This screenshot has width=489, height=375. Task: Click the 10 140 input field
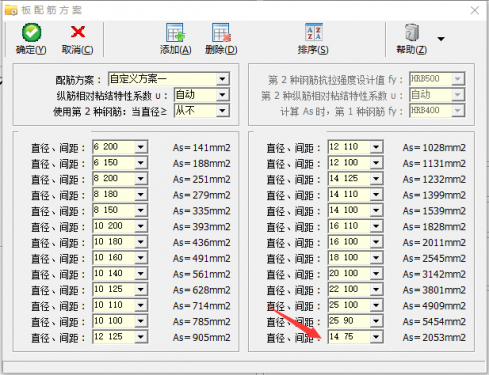114,274
